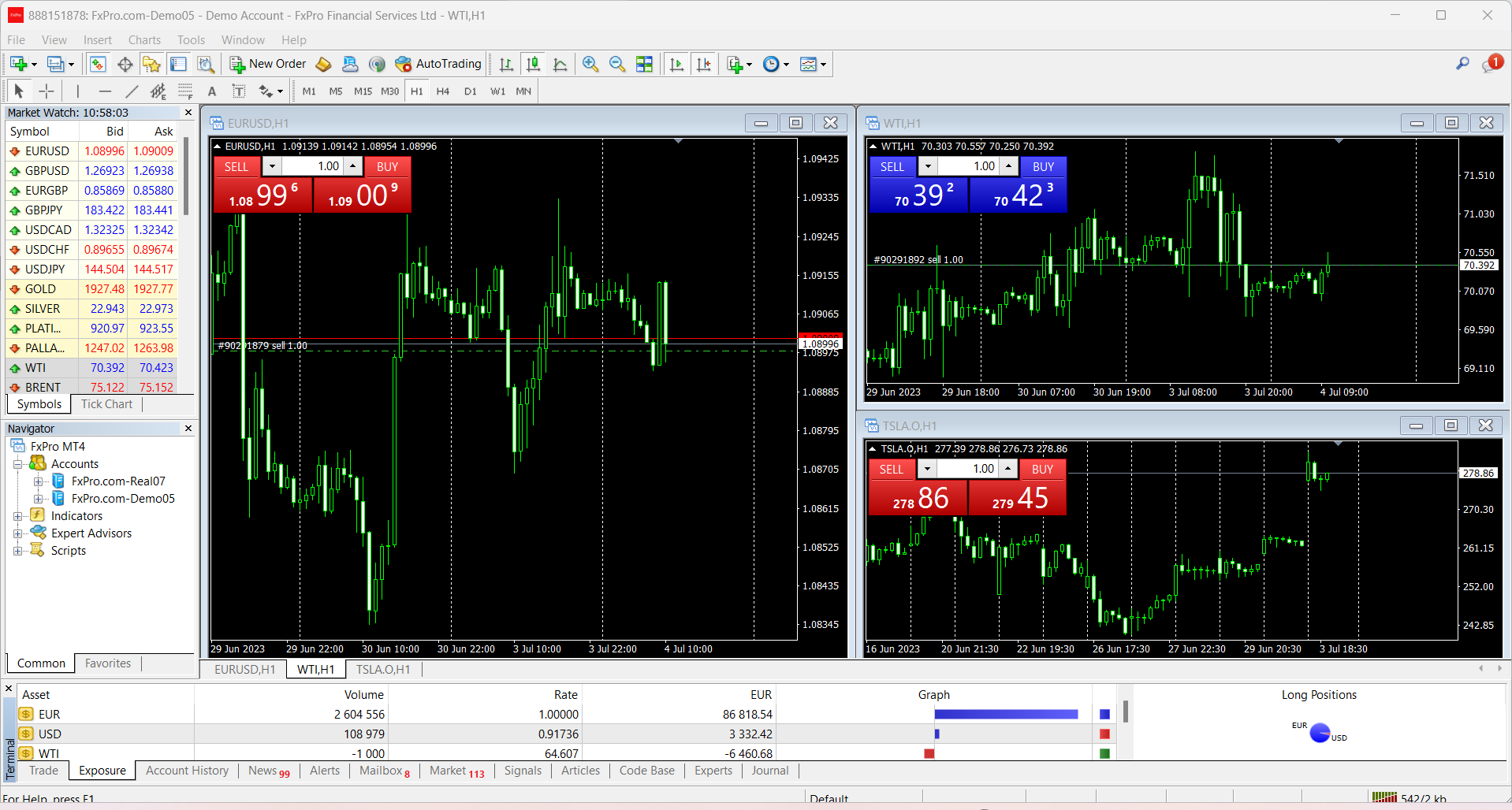The width and height of the screenshot is (1512, 810).
Task: Switch timeframe to M1
Action: (309, 91)
